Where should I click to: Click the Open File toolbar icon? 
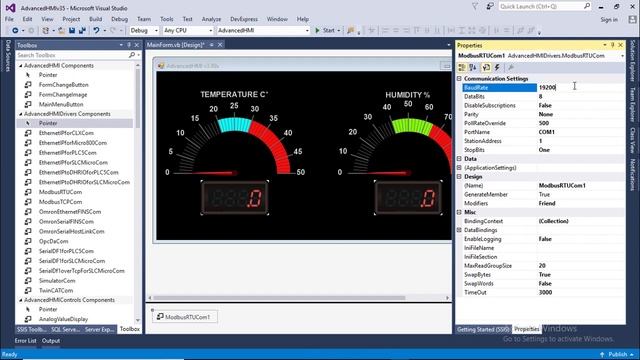click(x=61, y=31)
